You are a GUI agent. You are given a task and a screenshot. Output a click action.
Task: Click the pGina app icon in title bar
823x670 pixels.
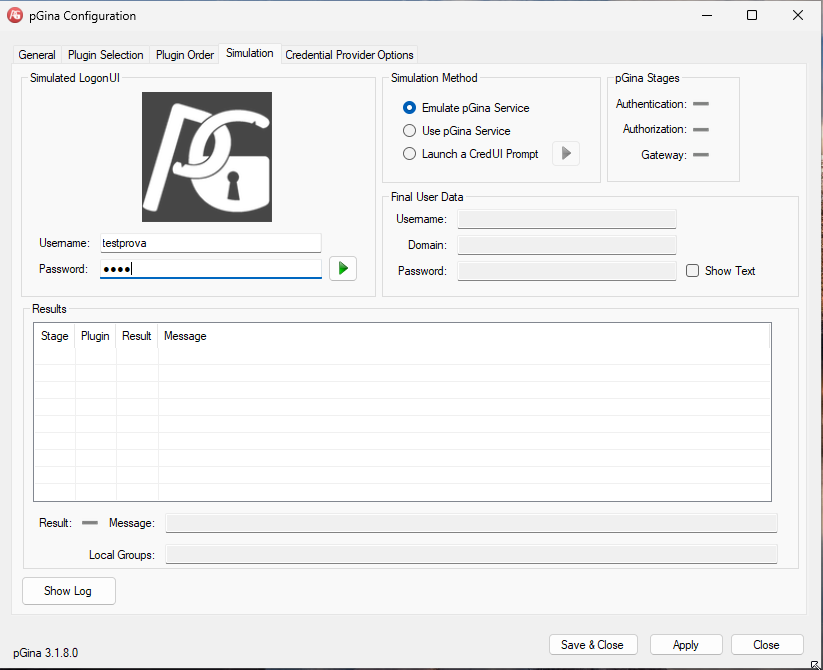(15, 15)
